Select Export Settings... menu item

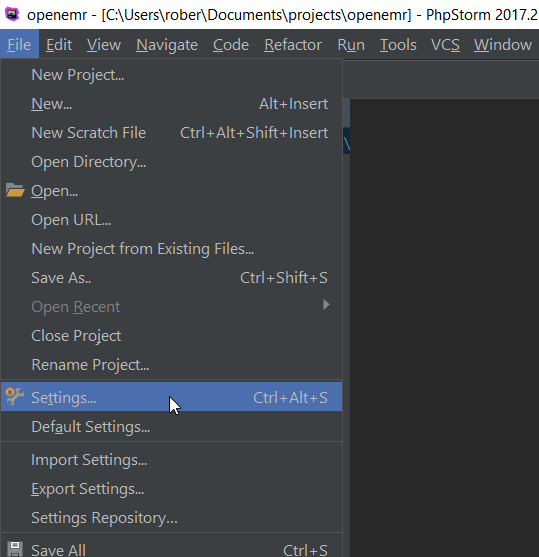tap(171, 489)
